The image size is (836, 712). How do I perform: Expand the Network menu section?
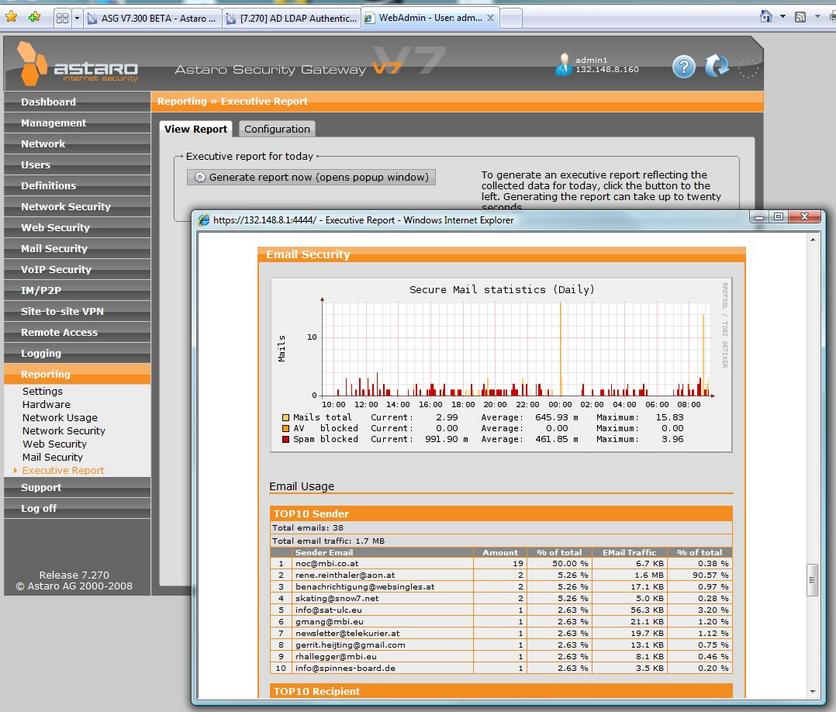[x=77, y=143]
